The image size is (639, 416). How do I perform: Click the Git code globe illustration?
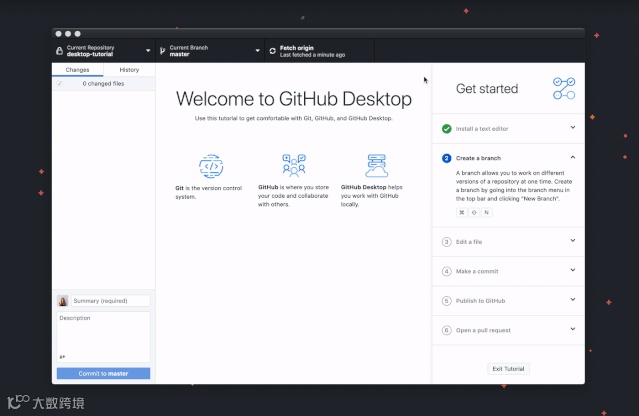(x=211, y=166)
